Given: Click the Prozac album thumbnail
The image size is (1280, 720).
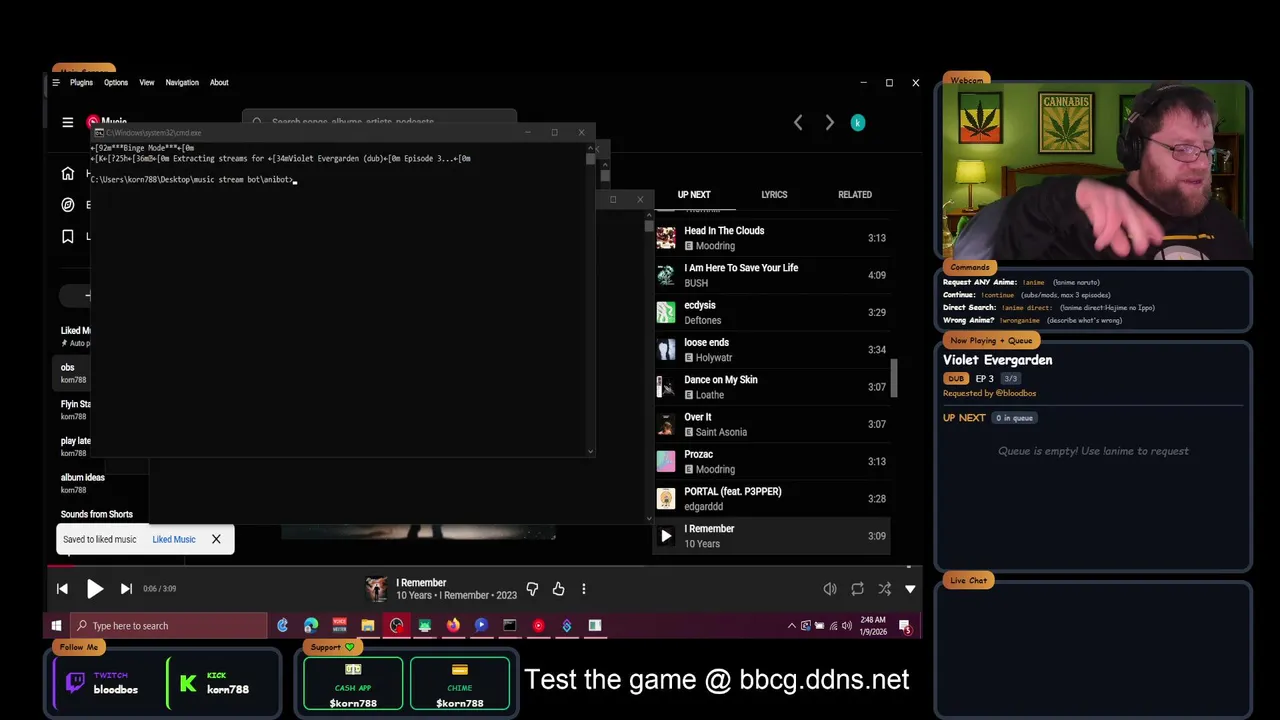Looking at the screenshot, I should (x=666, y=461).
